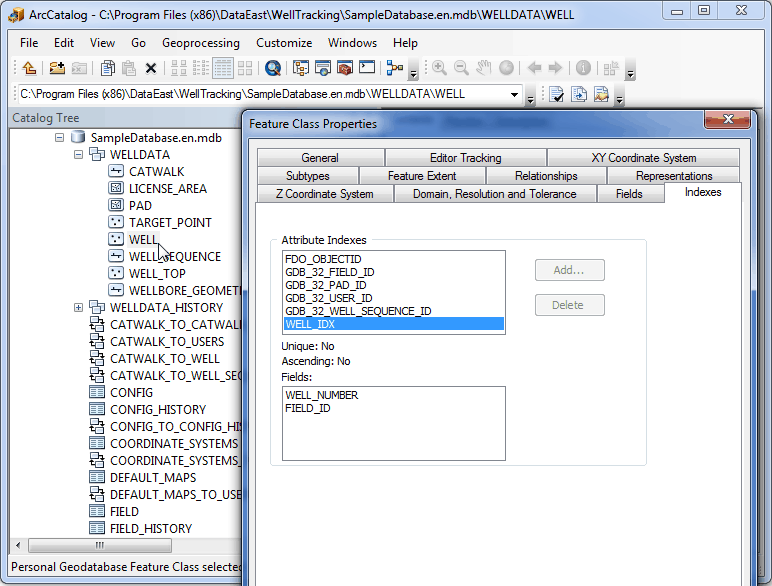This screenshot has width=772, height=586.
Task: Click the Up One Level toolbar icon
Action: tap(29, 68)
